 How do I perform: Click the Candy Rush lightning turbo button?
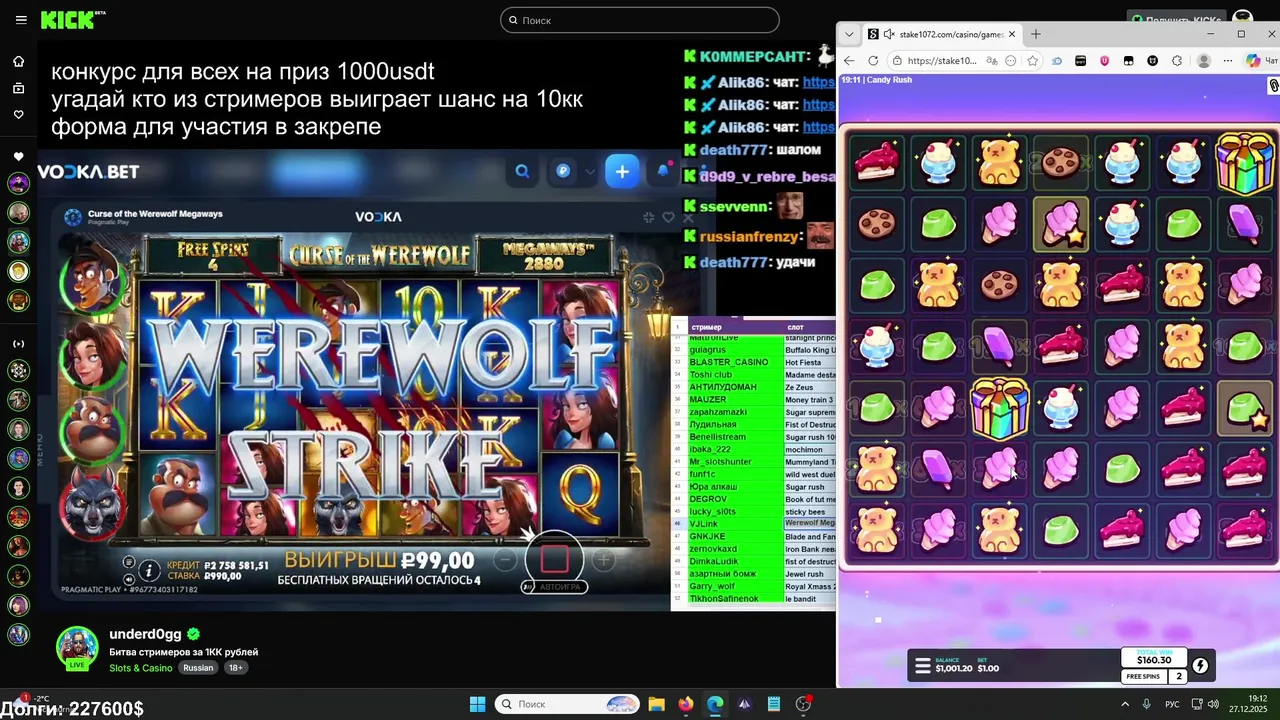click(1200, 666)
